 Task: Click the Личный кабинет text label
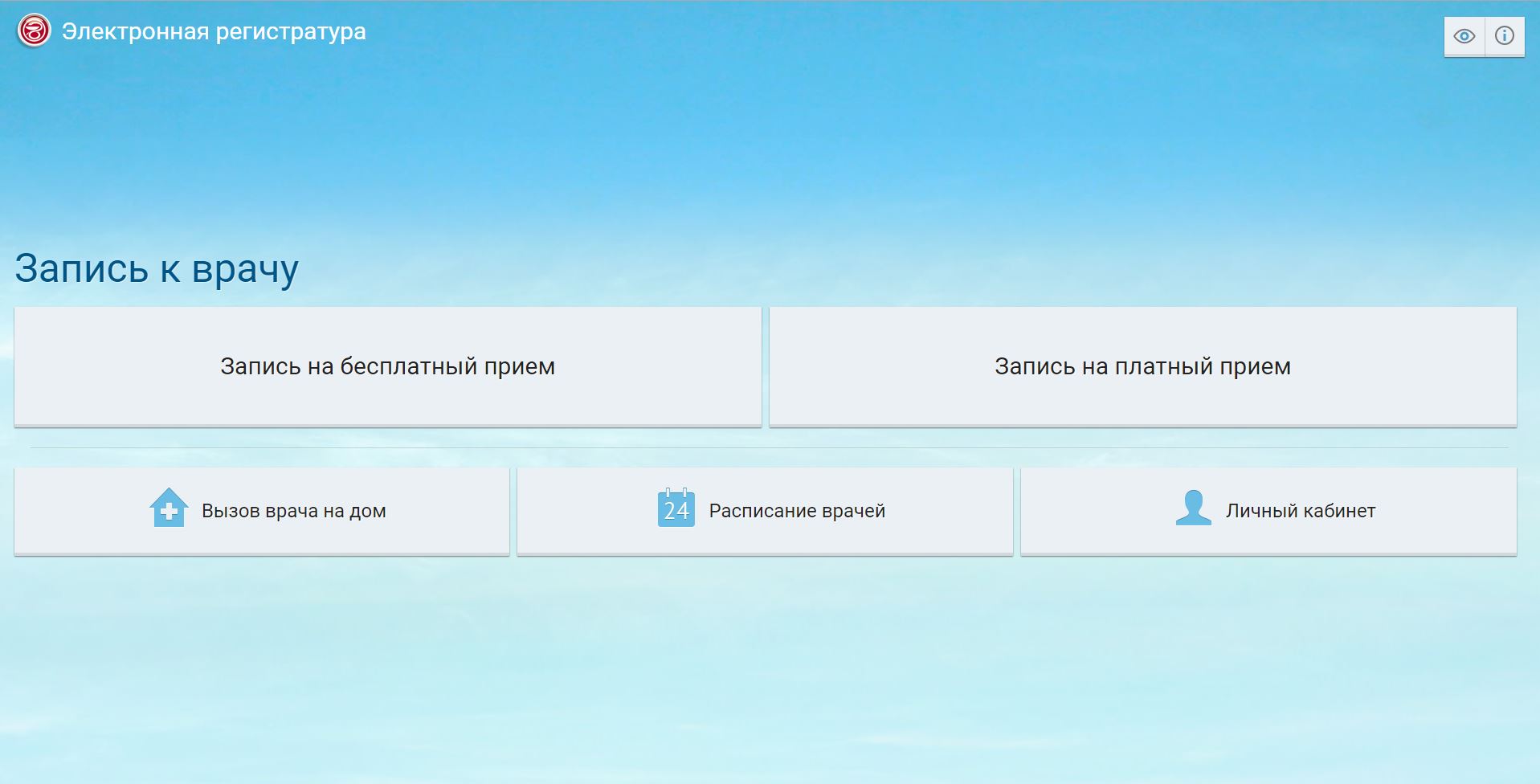tap(1300, 511)
